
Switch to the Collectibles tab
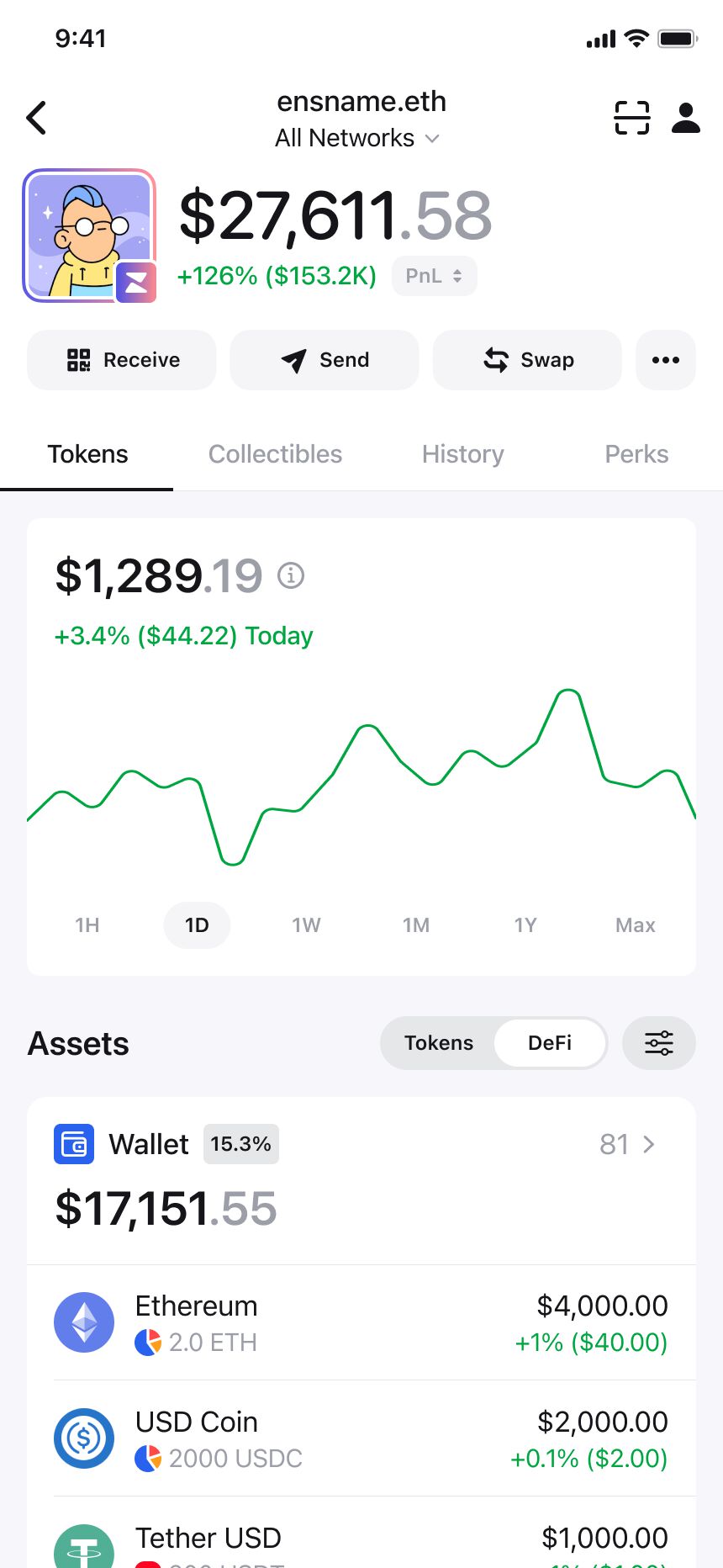tap(275, 454)
